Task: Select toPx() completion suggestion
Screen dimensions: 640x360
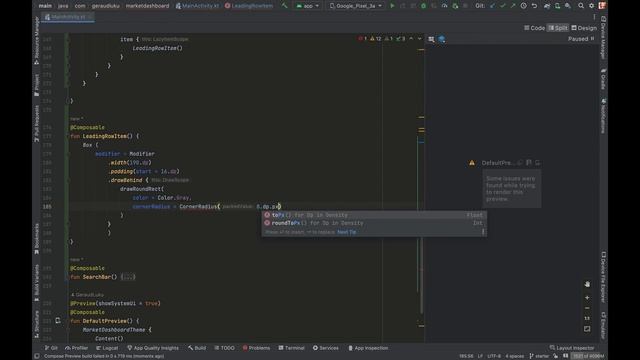Action: pos(374,215)
